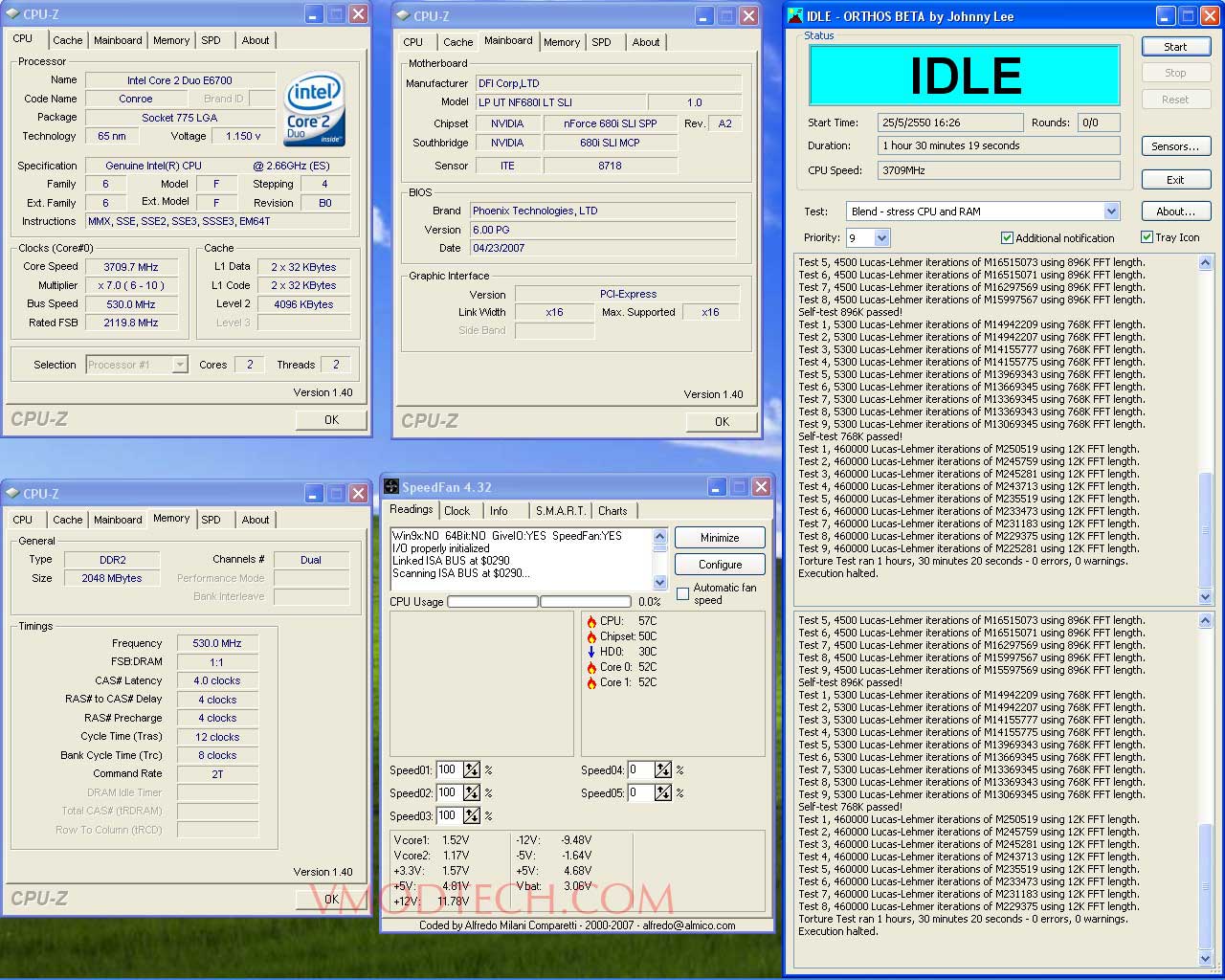Click Minimize button in SpeedFan
Screen dimensions: 1225x980
(x=720, y=538)
